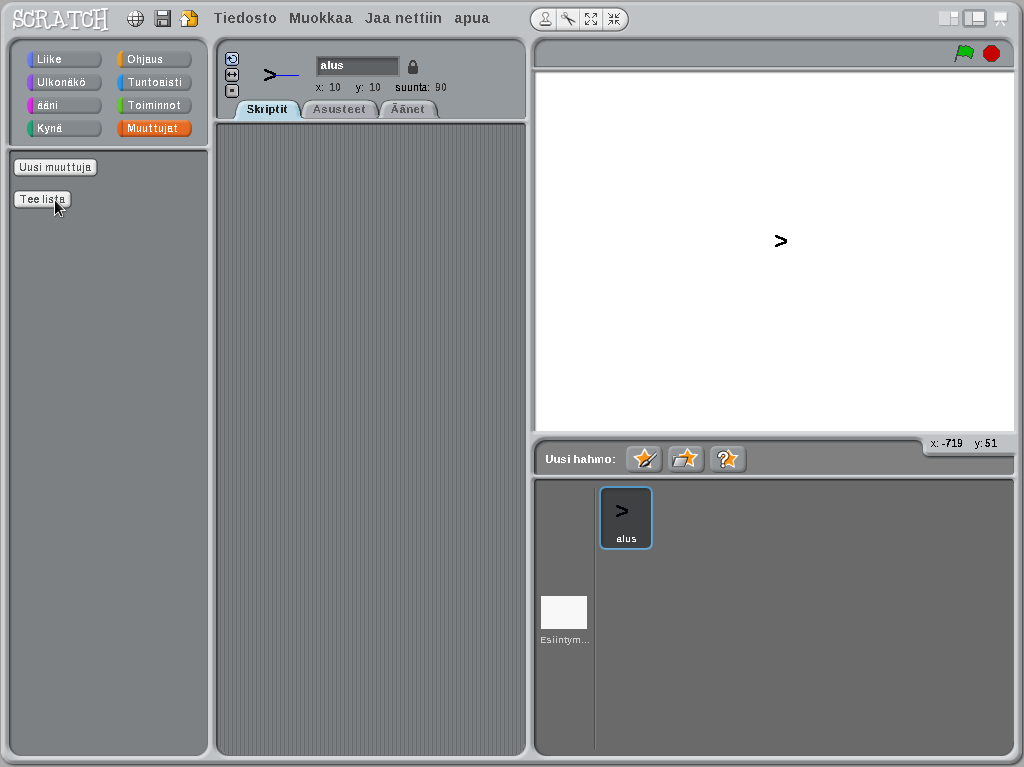Open the Tiedosto menu
Viewport: 1024px width, 767px height.
tap(245, 18)
